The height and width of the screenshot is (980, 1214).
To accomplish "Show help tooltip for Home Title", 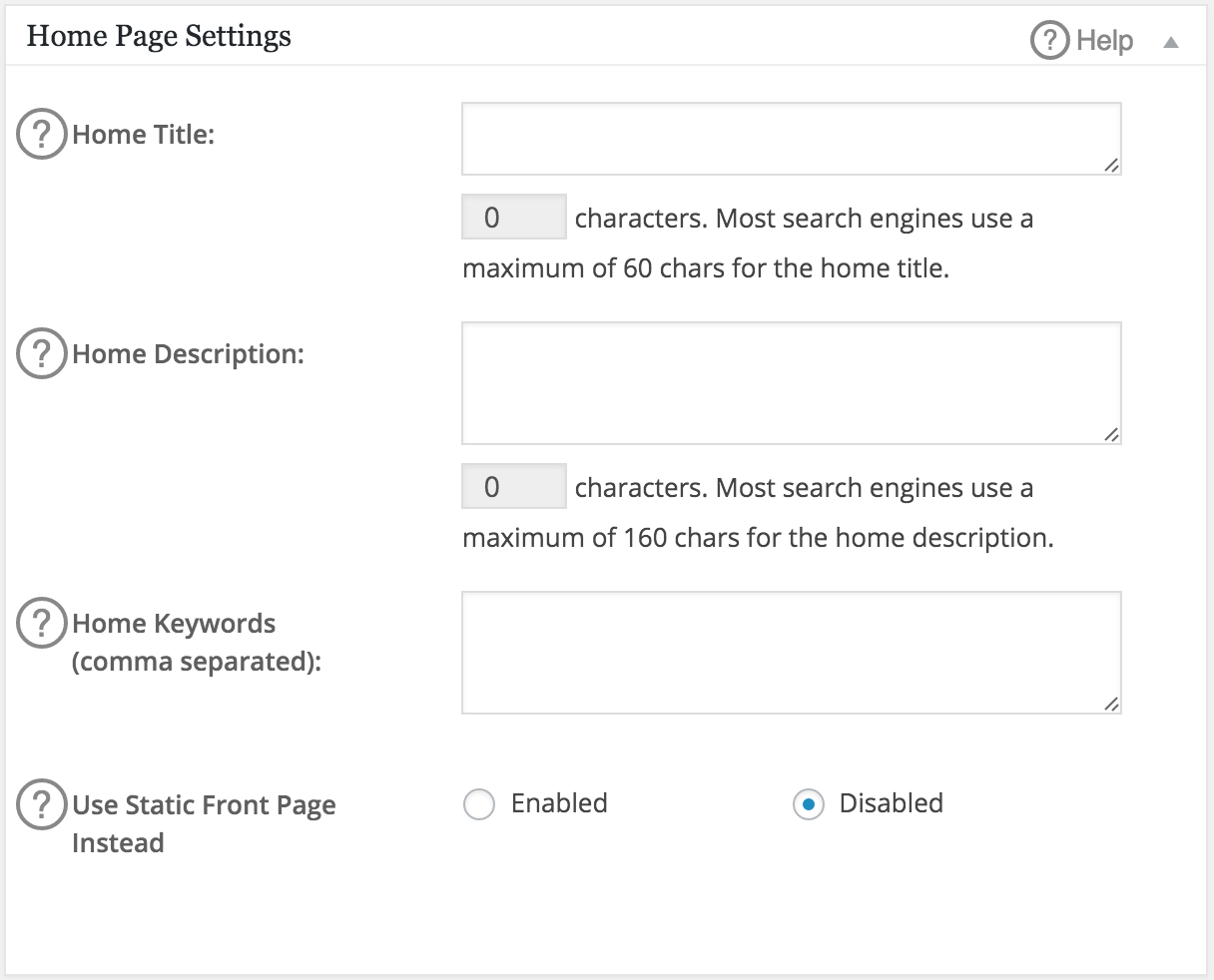I will pos(41,134).
